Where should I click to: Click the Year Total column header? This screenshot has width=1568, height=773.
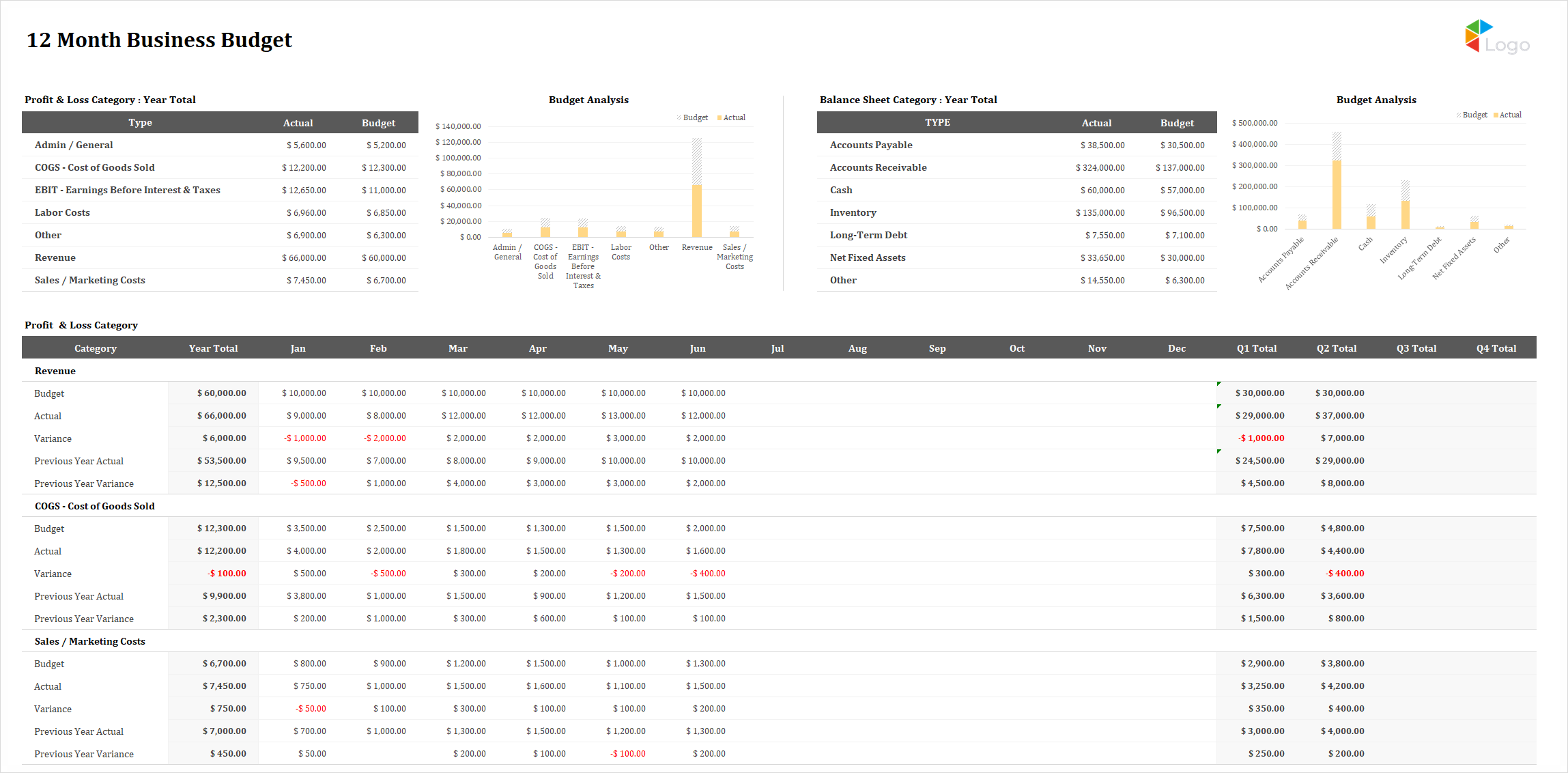pyautogui.click(x=213, y=348)
